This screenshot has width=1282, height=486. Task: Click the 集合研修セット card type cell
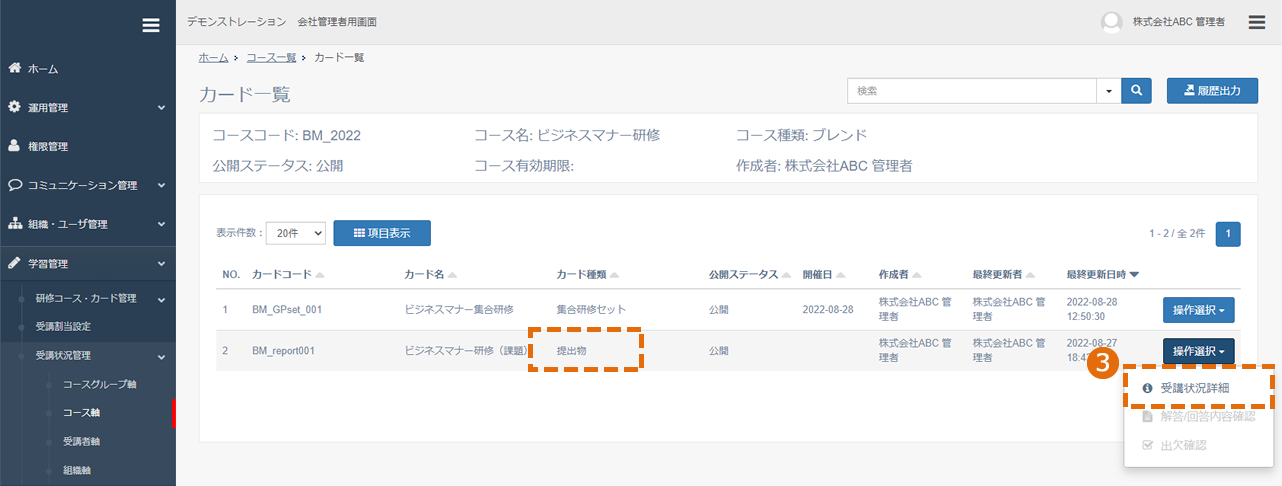coord(591,309)
